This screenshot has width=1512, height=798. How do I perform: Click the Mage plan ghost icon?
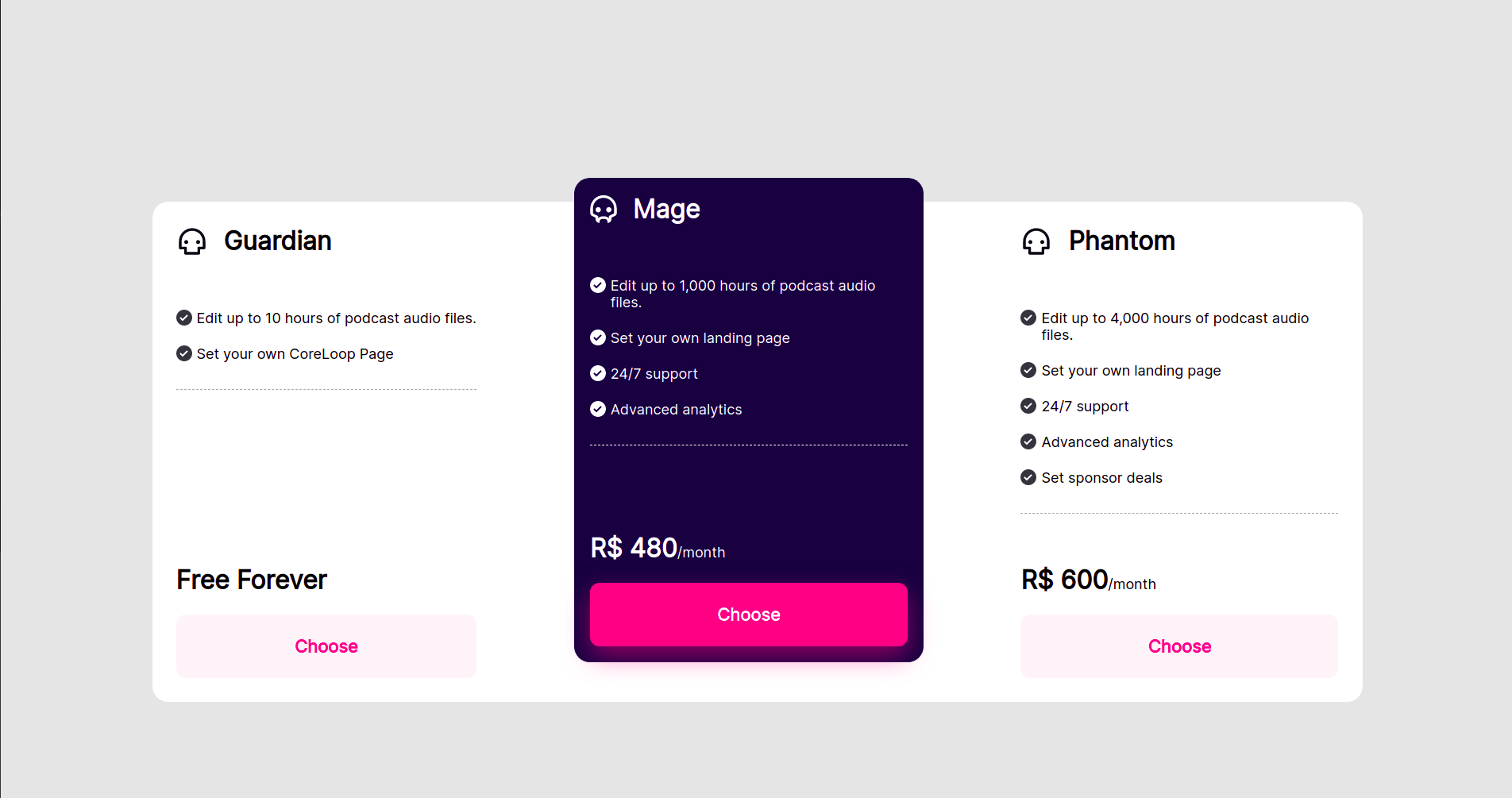pyautogui.click(x=604, y=209)
